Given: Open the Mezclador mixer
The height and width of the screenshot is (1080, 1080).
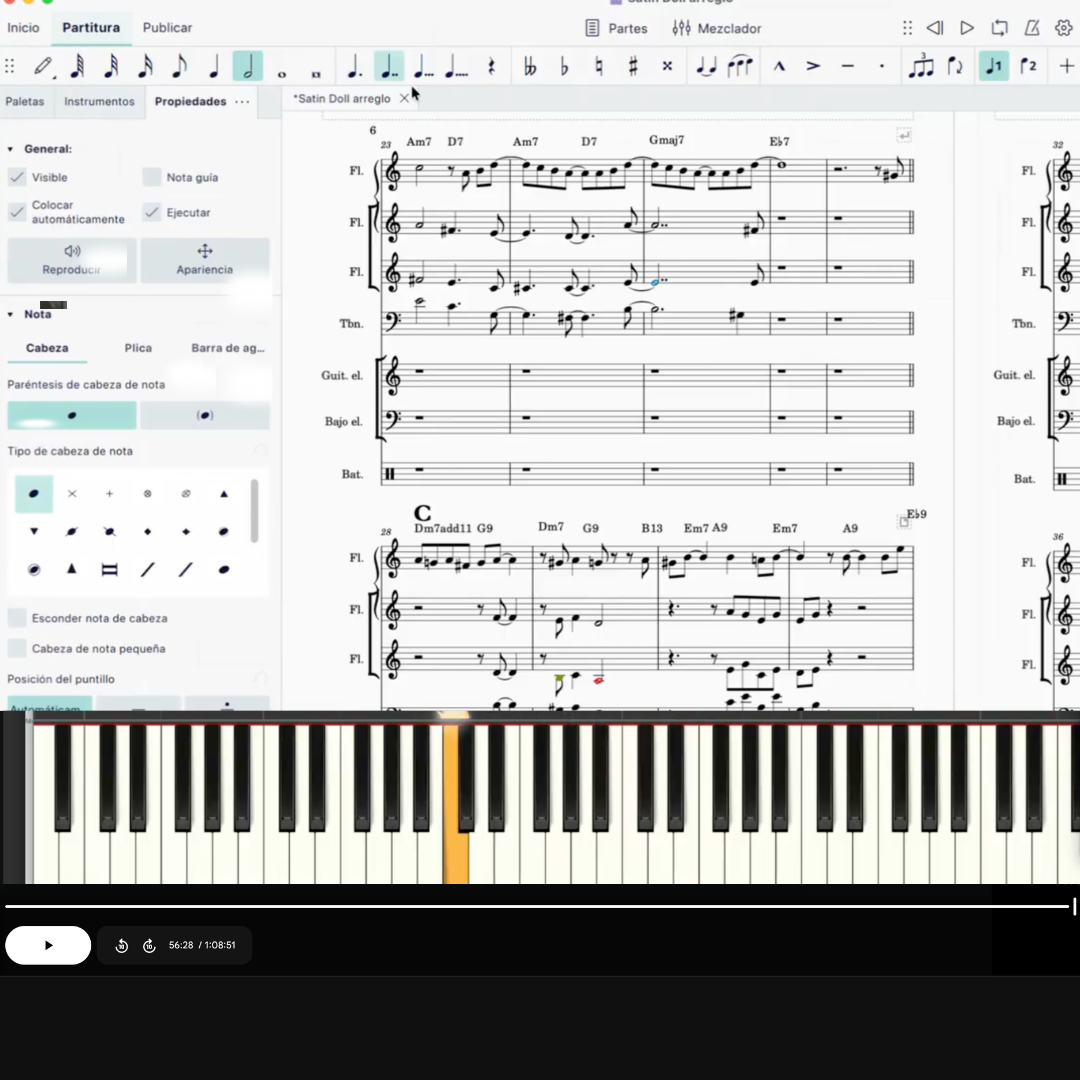Looking at the screenshot, I should (x=717, y=28).
